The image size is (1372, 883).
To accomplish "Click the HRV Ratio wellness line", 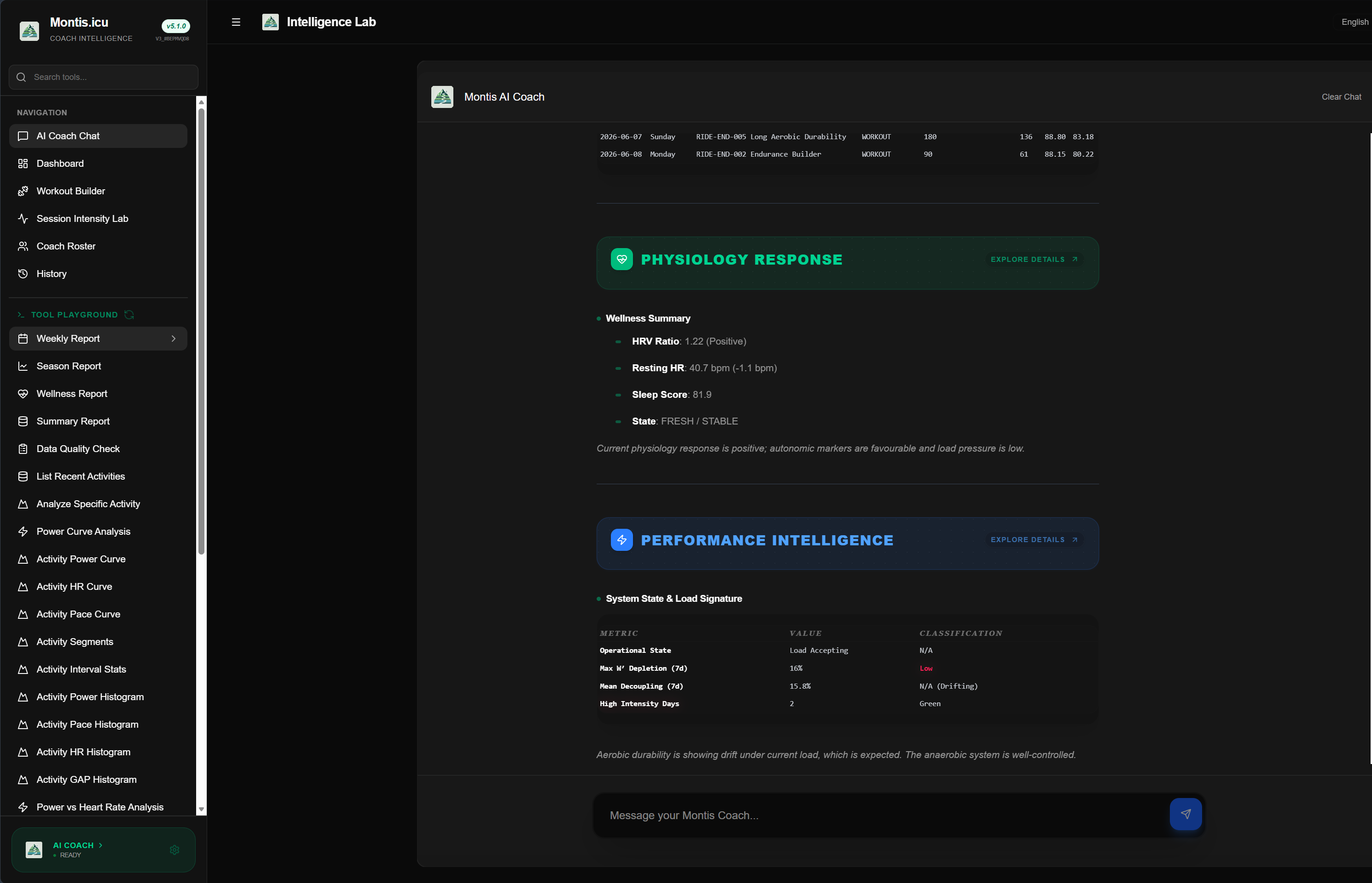I will pos(688,341).
